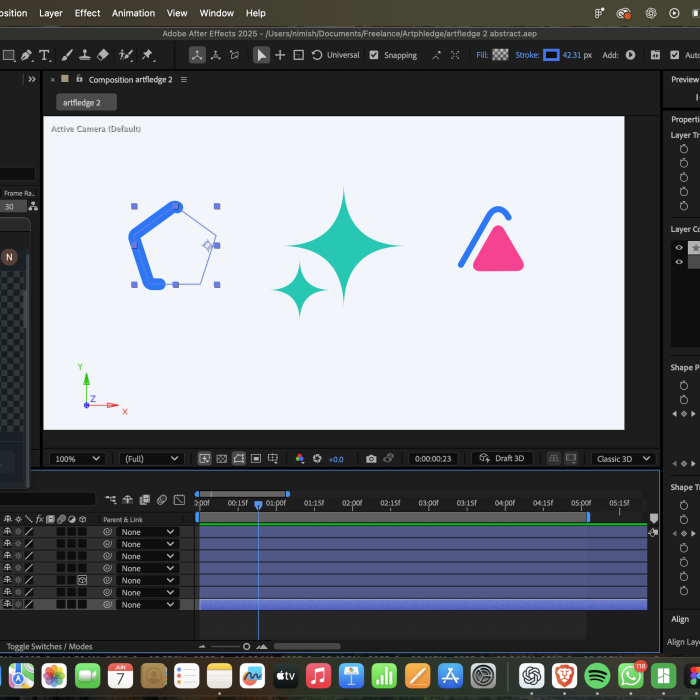The image size is (700, 700).
Task: Click the snapshot camera icon in viewer
Action: click(x=371, y=459)
